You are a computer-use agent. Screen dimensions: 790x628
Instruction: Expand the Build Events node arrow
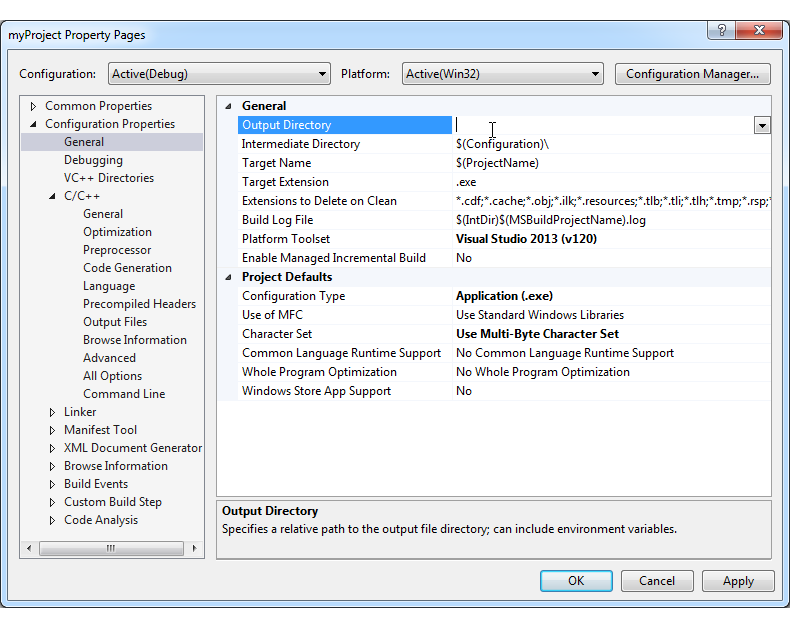[x=52, y=484]
